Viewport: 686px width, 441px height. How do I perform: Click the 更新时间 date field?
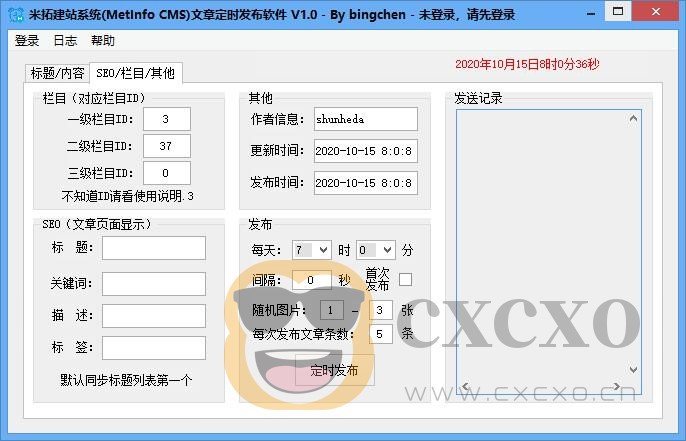pyautogui.click(x=366, y=151)
